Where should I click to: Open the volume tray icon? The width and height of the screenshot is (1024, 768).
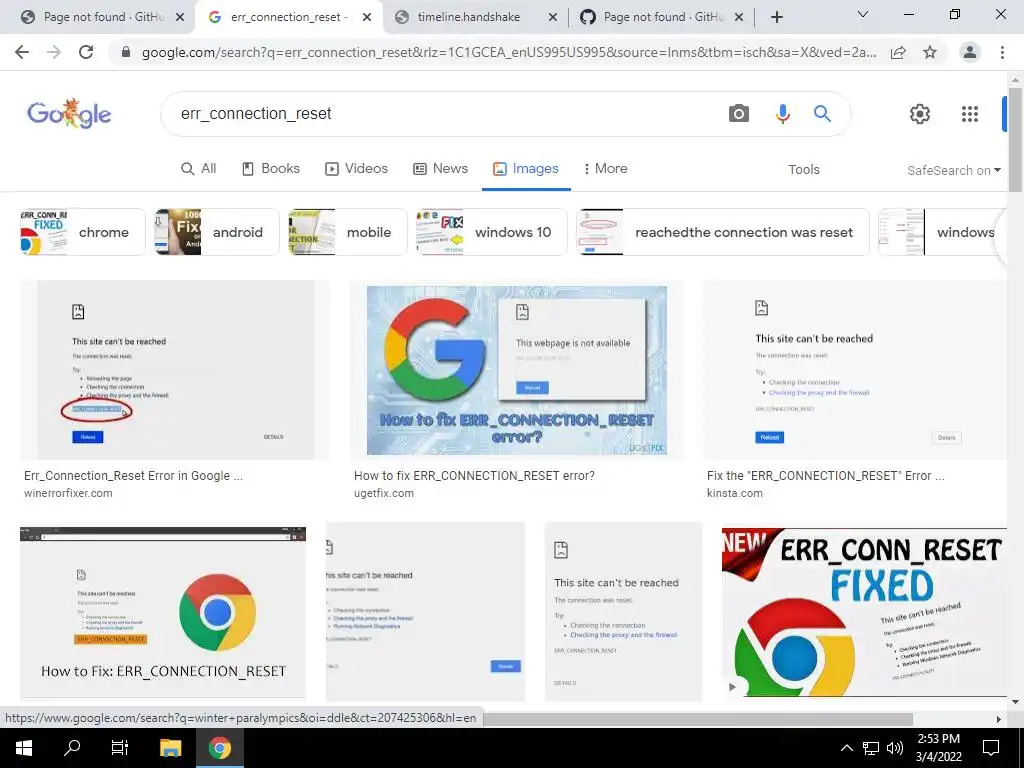point(895,748)
